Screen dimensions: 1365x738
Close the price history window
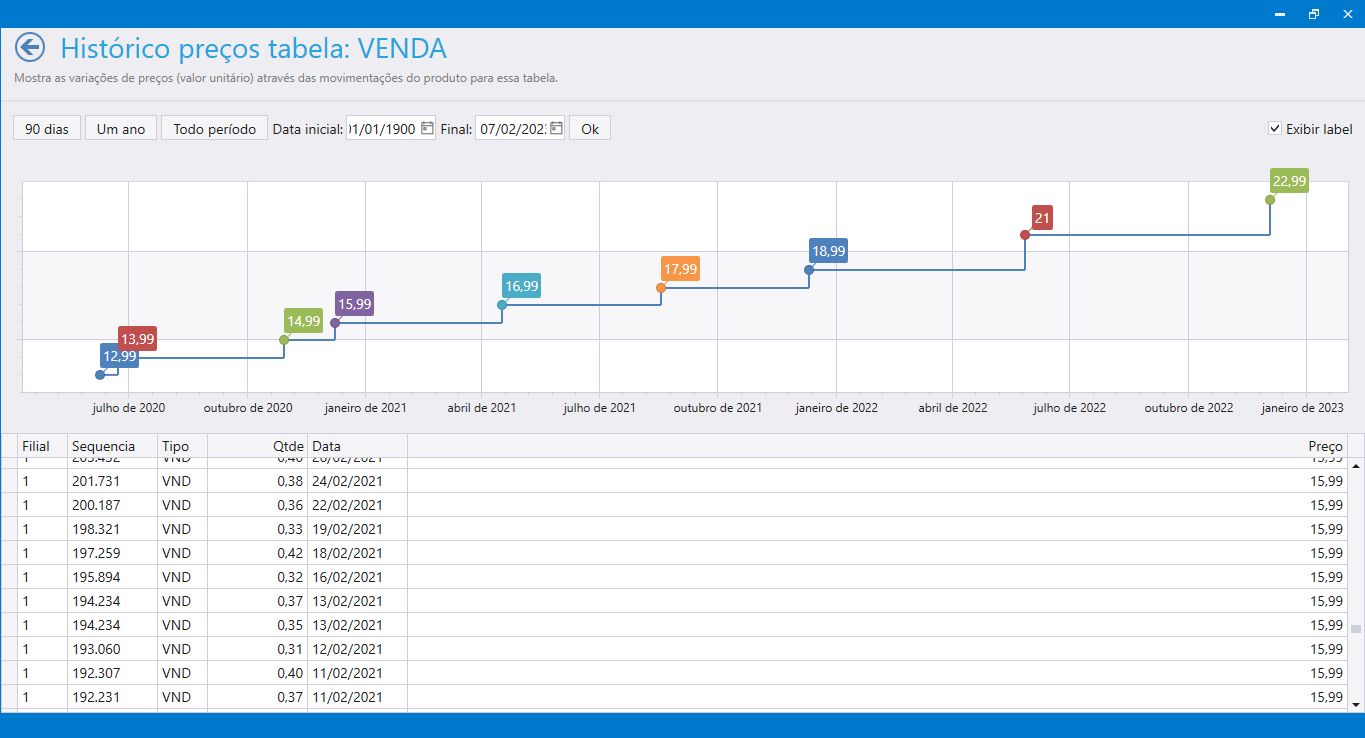point(1346,14)
